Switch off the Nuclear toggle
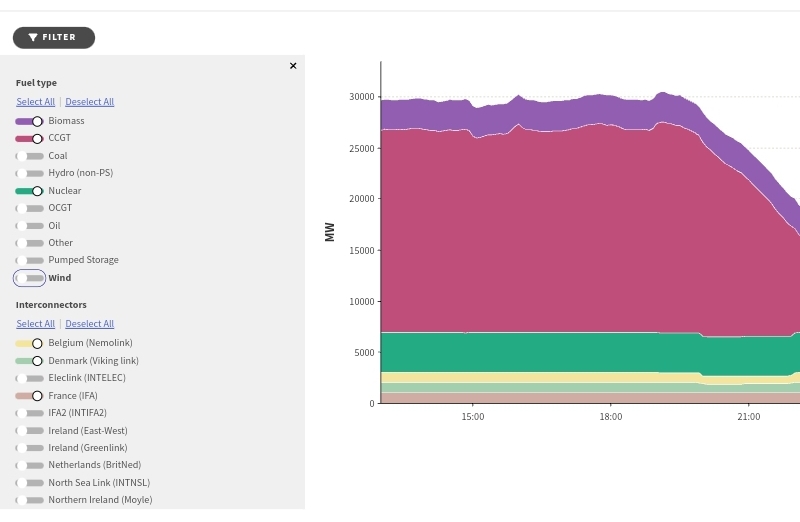The width and height of the screenshot is (800, 522). [29, 191]
